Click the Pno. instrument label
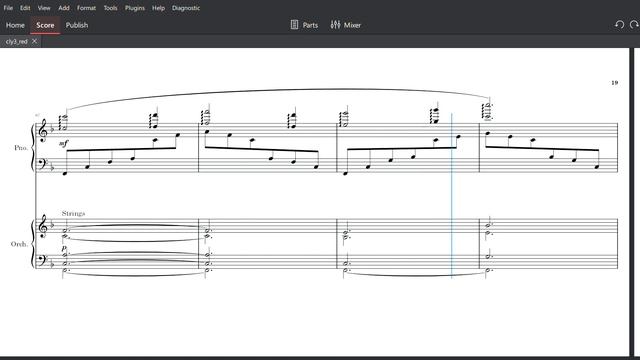 click(21, 148)
